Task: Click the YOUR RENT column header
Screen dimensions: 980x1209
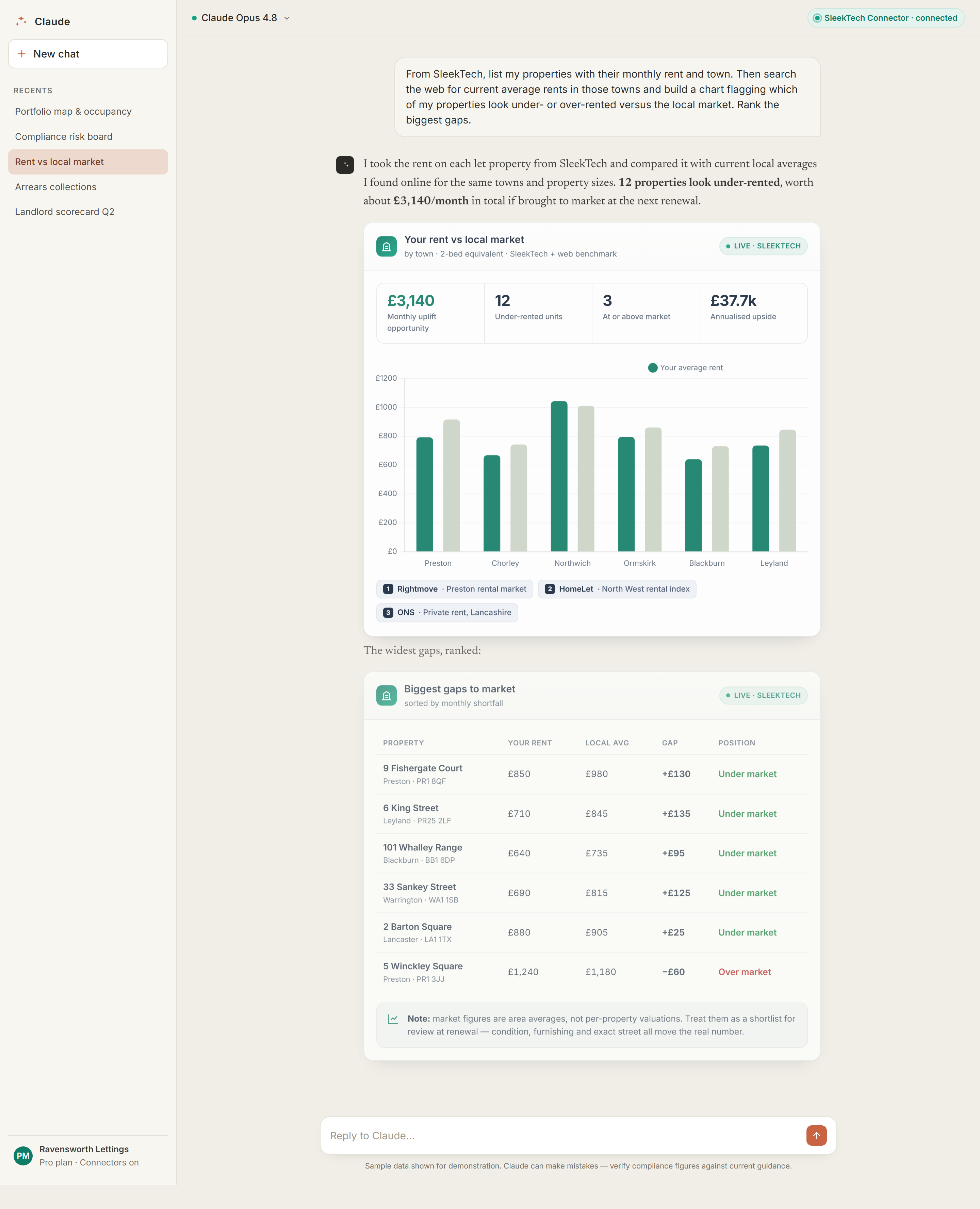Action: [529, 743]
